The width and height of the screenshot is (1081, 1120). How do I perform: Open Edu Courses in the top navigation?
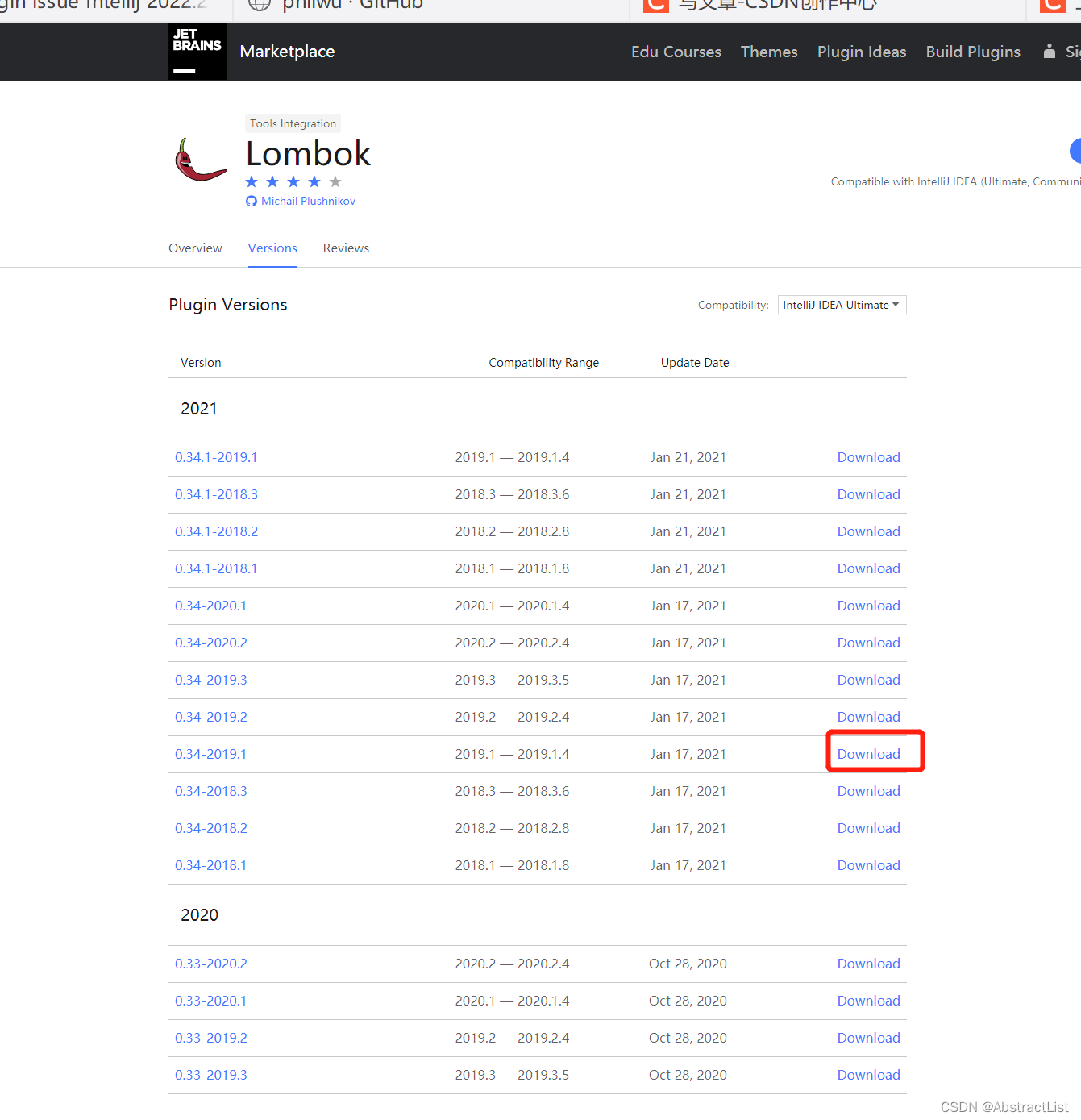tap(676, 52)
